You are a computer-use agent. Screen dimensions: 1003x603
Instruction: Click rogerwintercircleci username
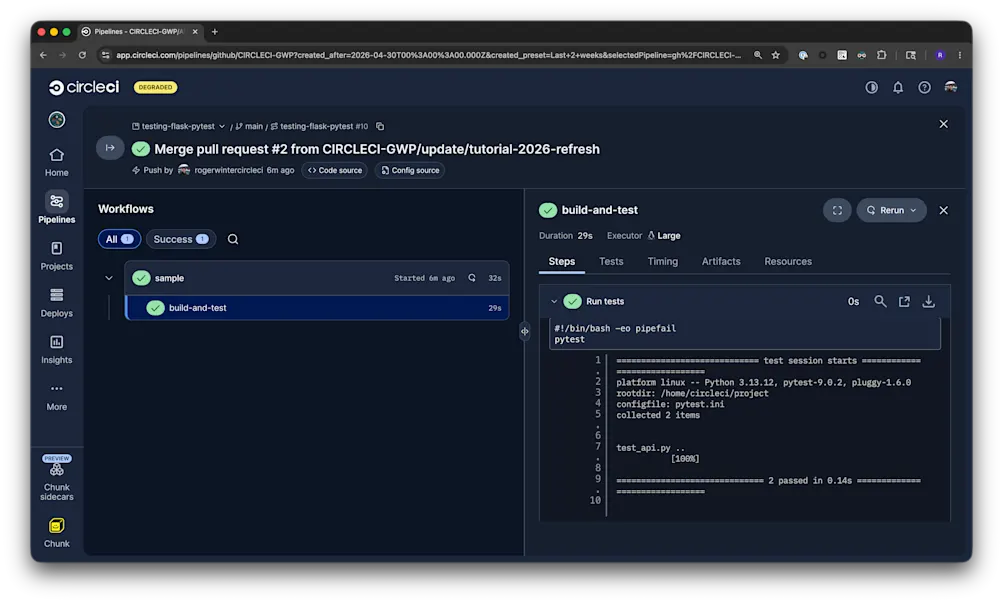(228, 170)
